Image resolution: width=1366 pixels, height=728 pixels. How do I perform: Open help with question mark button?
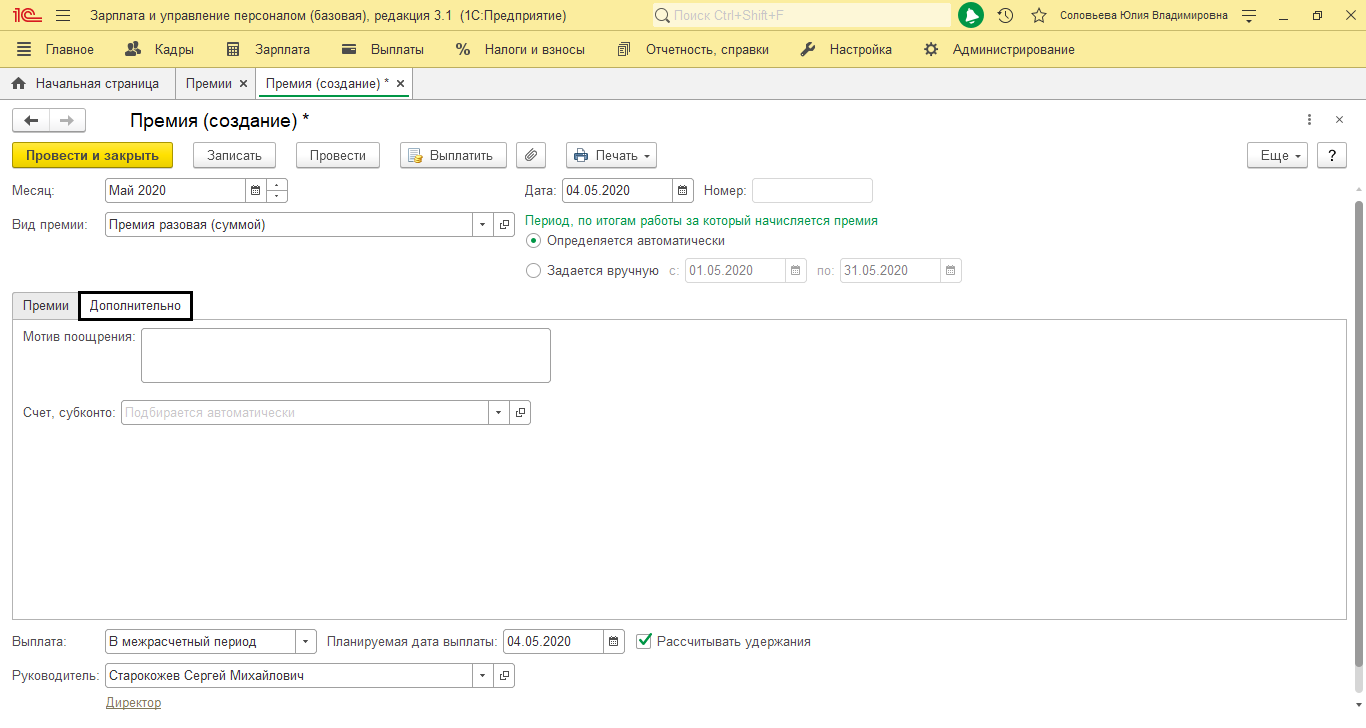[1331, 155]
